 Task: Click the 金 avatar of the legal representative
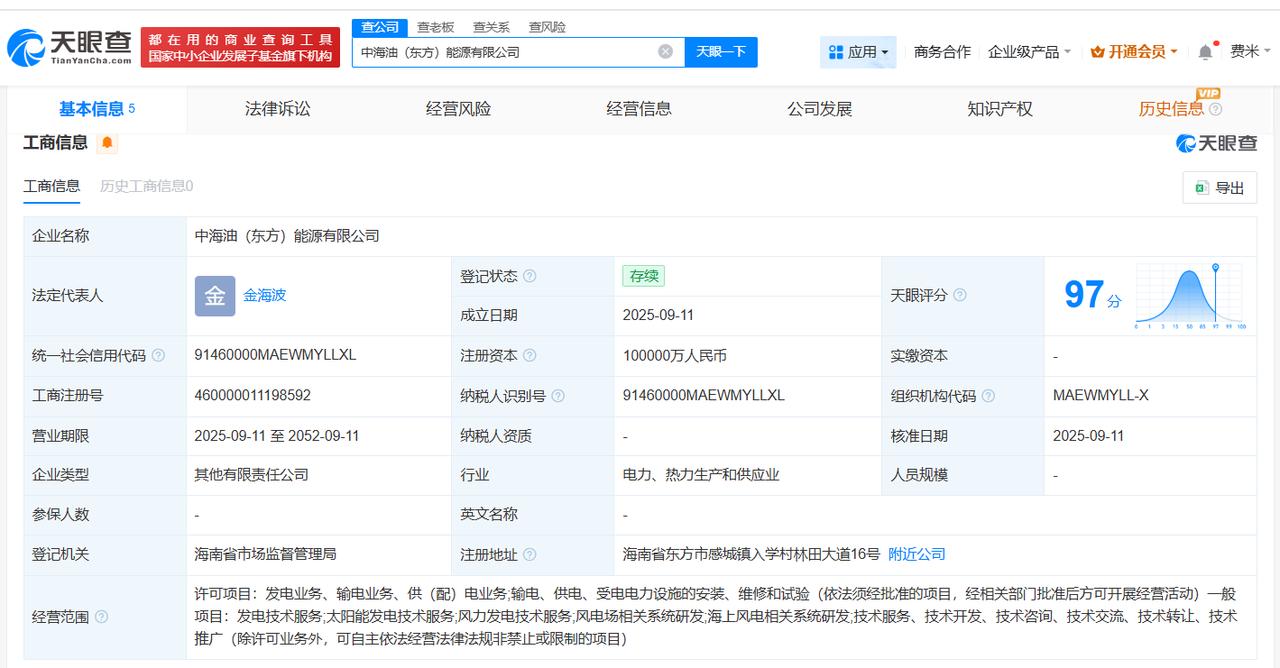(215, 296)
